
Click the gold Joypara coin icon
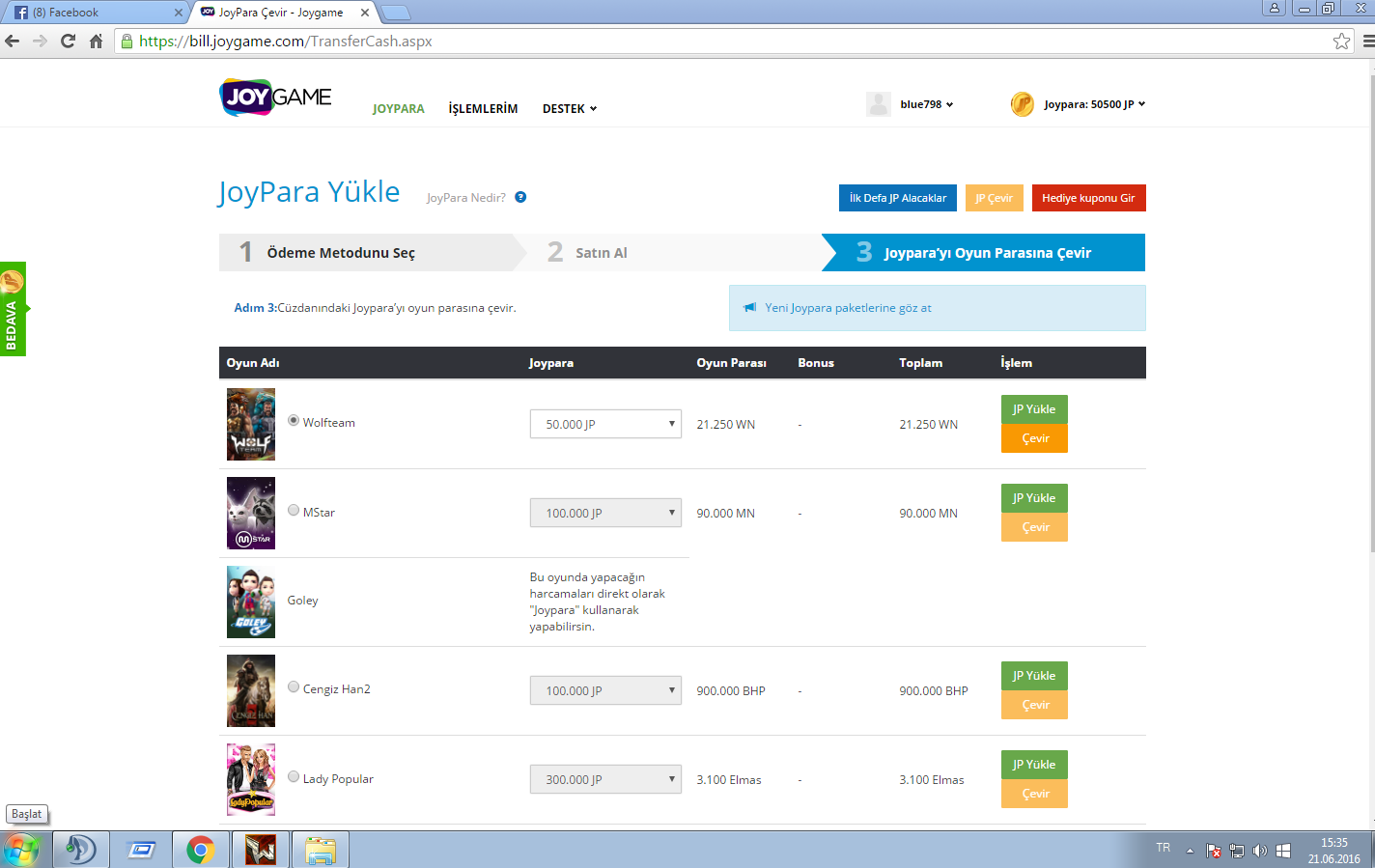pyautogui.click(x=1022, y=104)
